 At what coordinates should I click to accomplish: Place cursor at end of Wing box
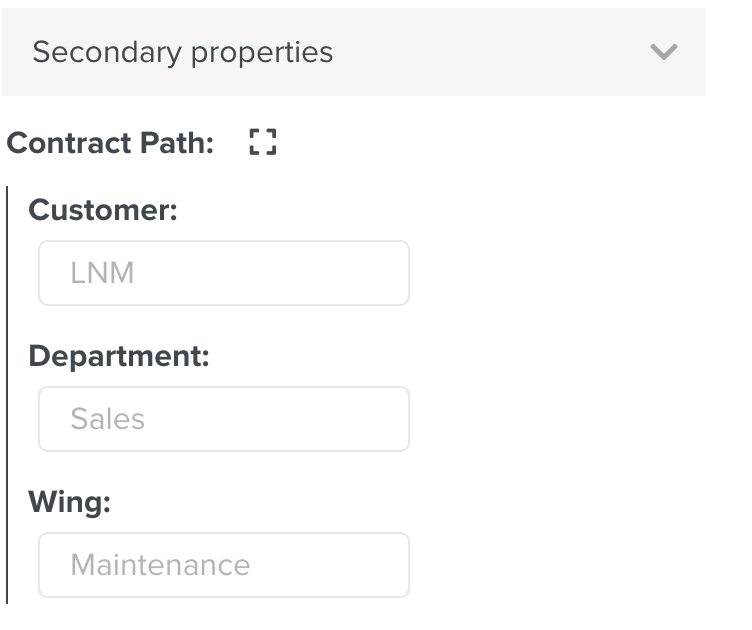pyautogui.click(x=395, y=565)
